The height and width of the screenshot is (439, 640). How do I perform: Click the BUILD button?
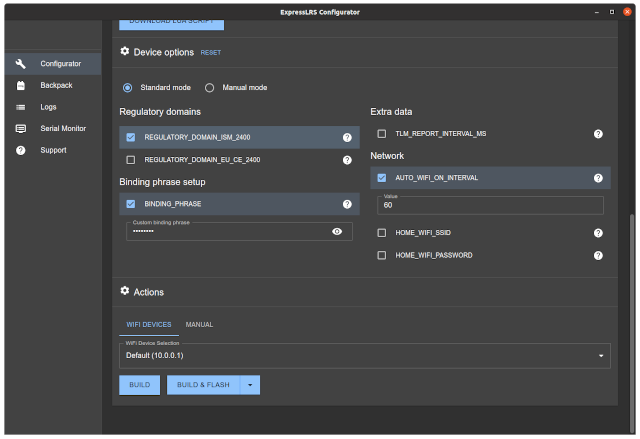click(140, 385)
